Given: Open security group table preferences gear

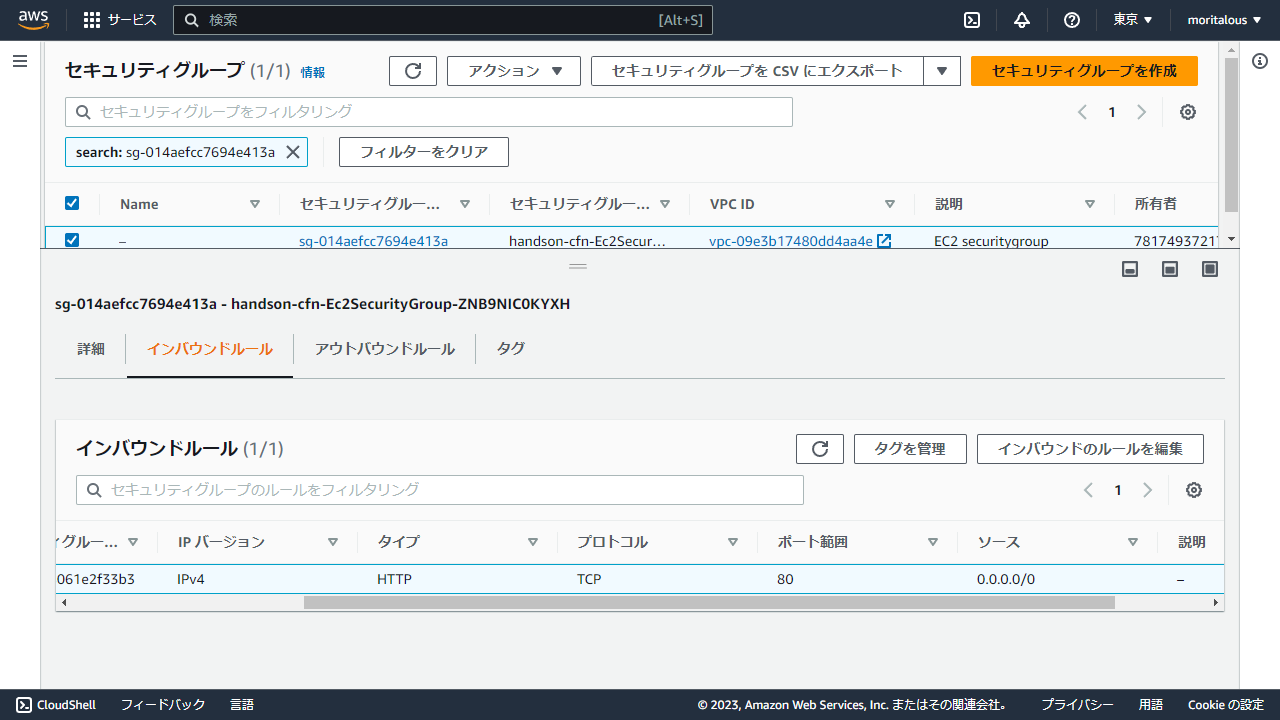Looking at the screenshot, I should pos(1188,112).
